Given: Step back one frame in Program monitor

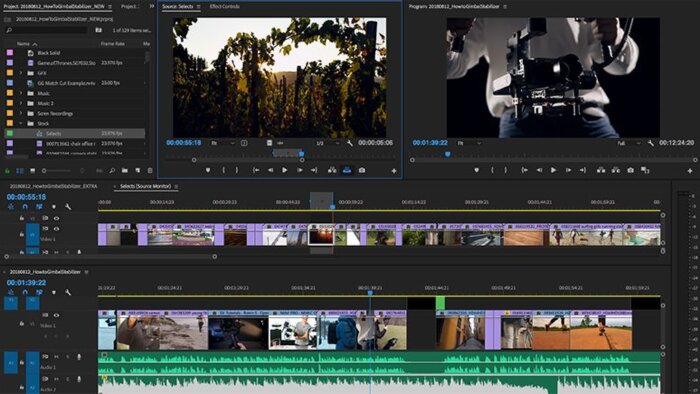Looking at the screenshot, I should click(x=539, y=170).
